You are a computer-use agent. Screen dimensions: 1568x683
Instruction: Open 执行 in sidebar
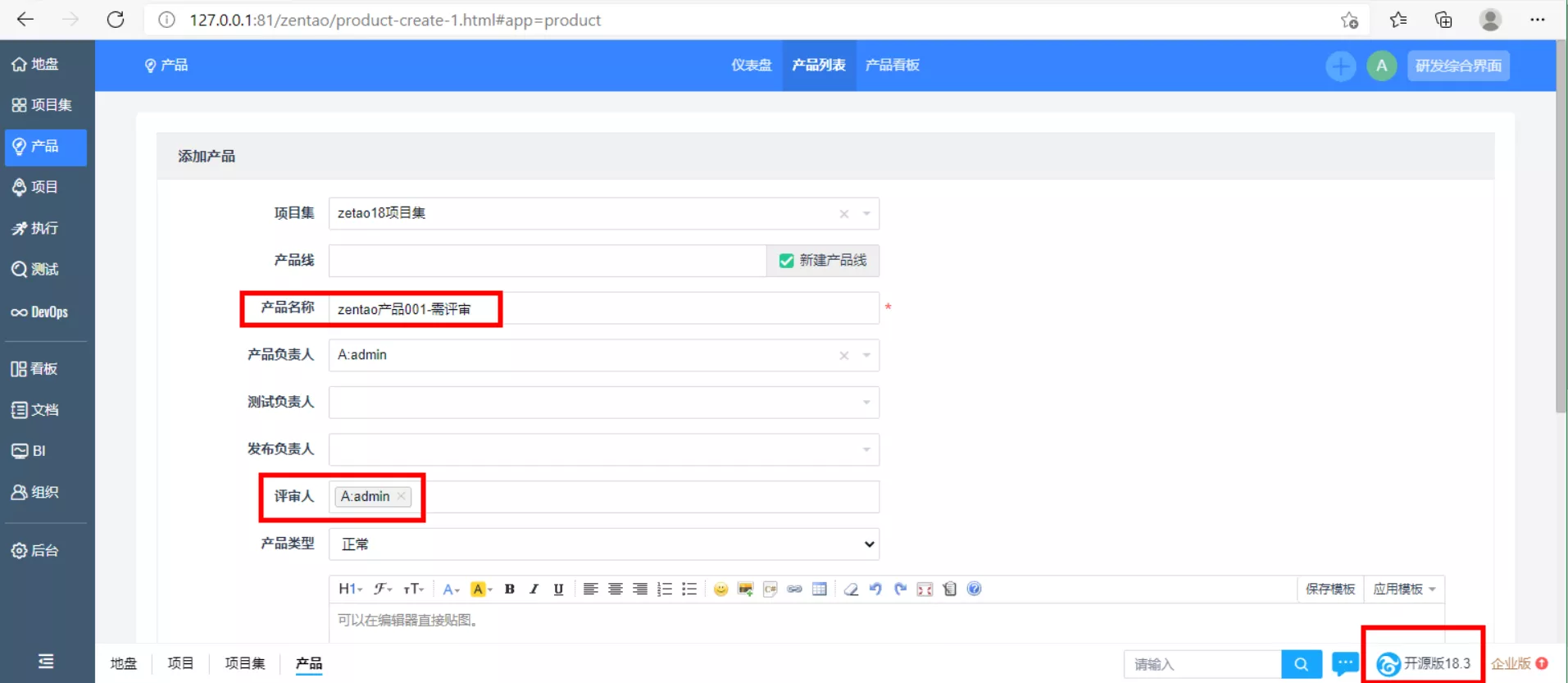pos(46,228)
